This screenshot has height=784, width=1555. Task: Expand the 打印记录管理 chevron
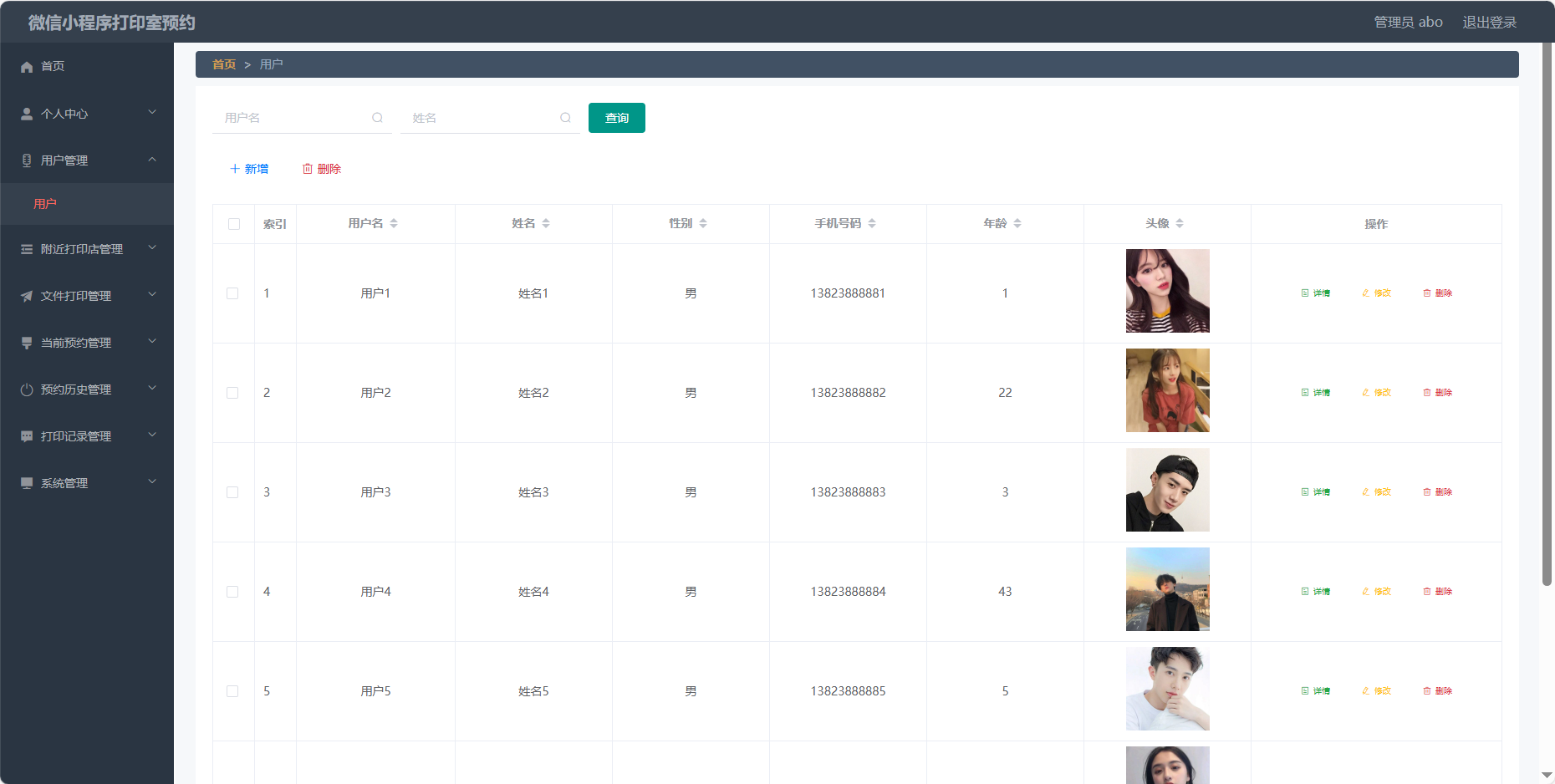[x=152, y=435]
